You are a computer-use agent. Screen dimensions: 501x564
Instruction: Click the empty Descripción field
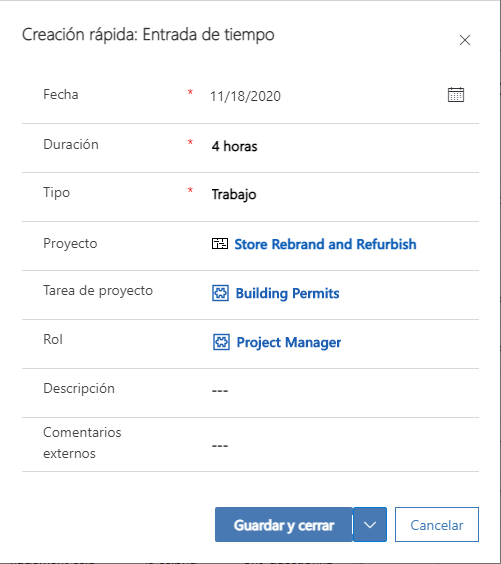coord(343,390)
